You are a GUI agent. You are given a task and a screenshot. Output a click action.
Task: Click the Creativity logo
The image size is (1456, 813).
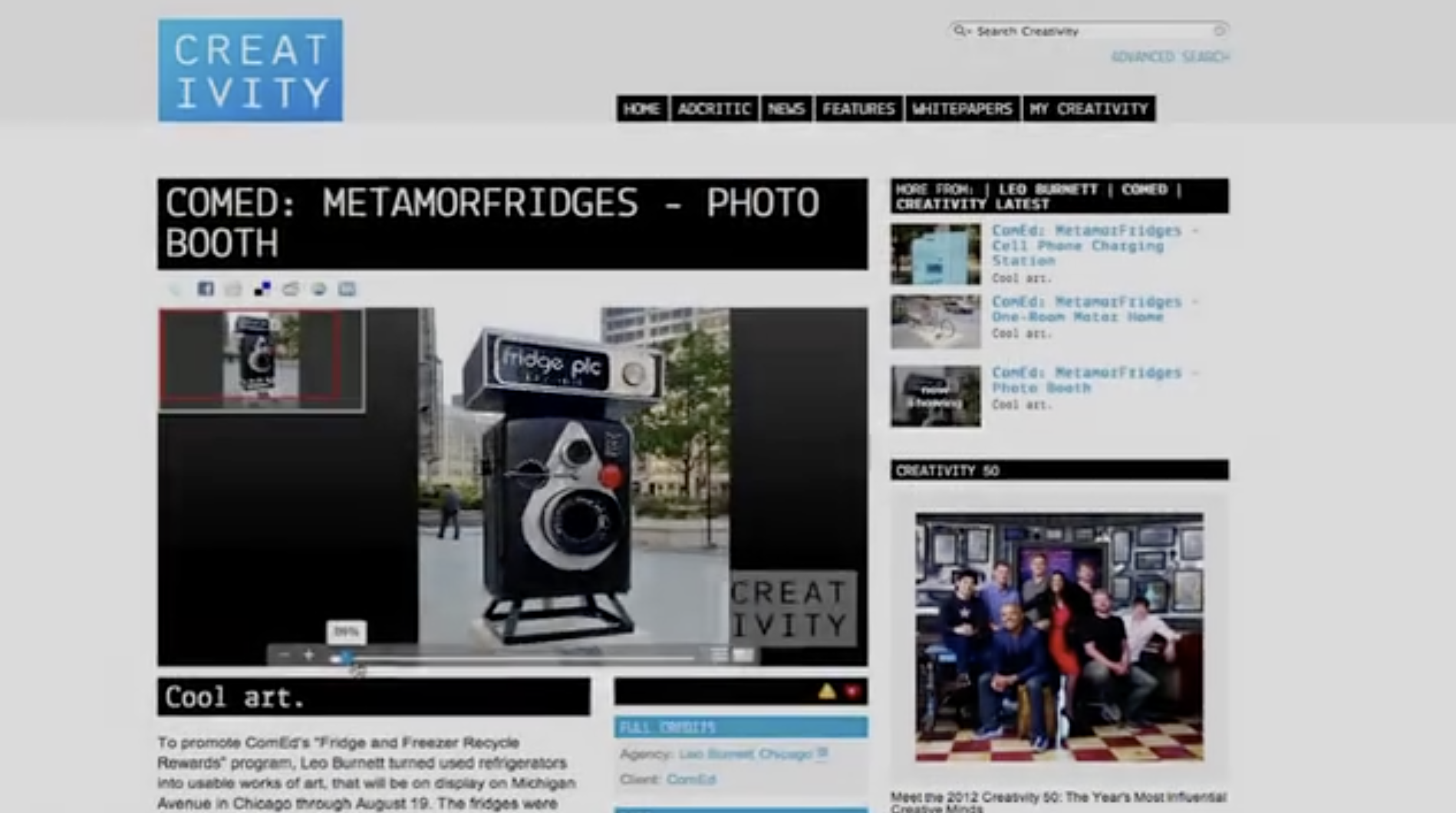(x=250, y=71)
